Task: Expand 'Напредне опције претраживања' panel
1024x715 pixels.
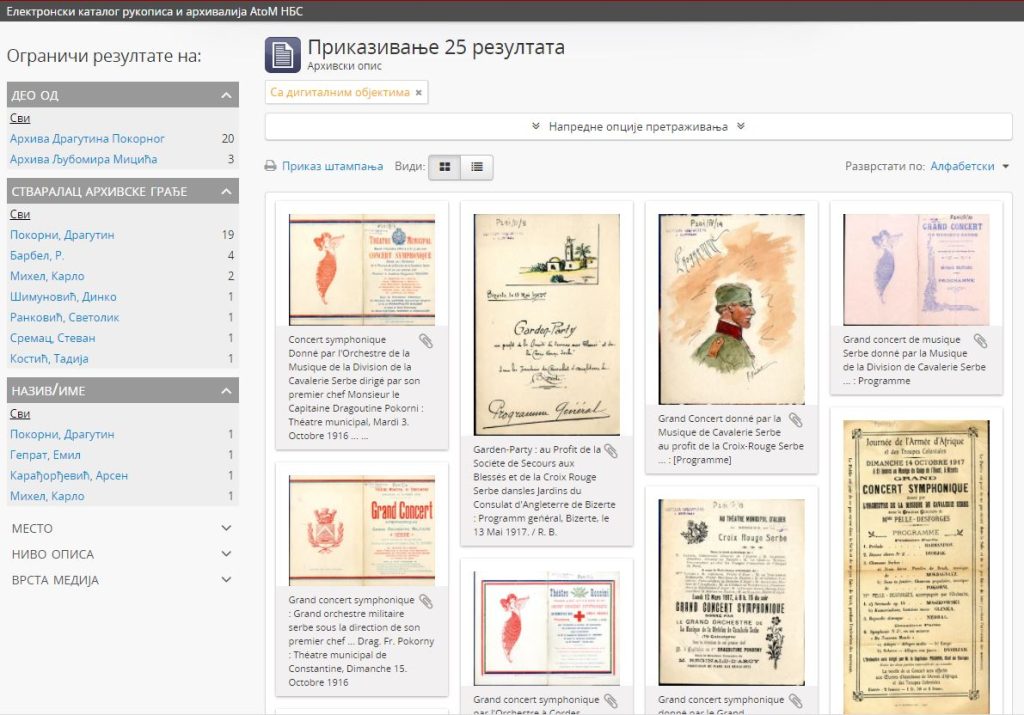Action: (x=638, y=127)
